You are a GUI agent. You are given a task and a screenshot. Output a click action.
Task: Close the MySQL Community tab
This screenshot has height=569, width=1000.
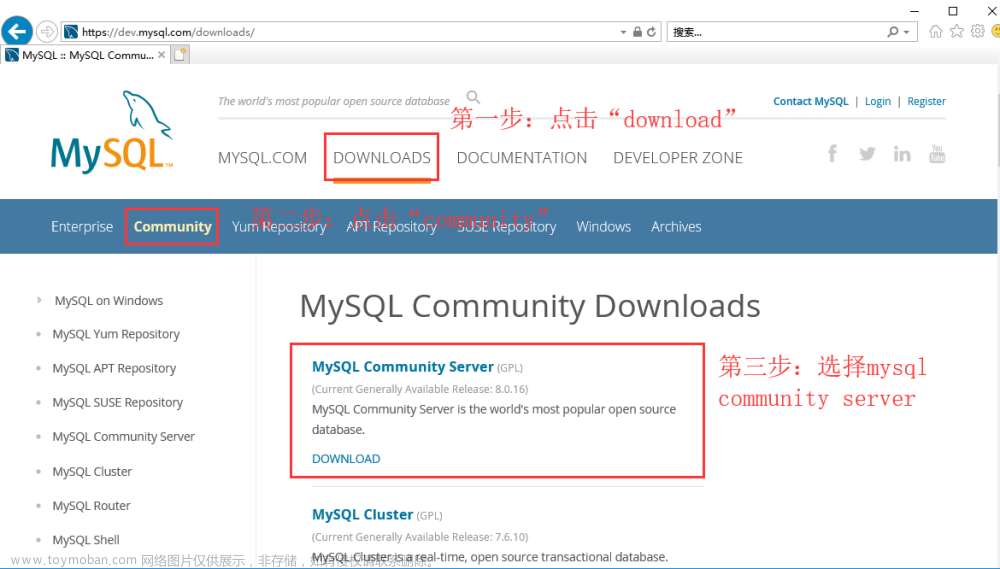click(161, 55)
